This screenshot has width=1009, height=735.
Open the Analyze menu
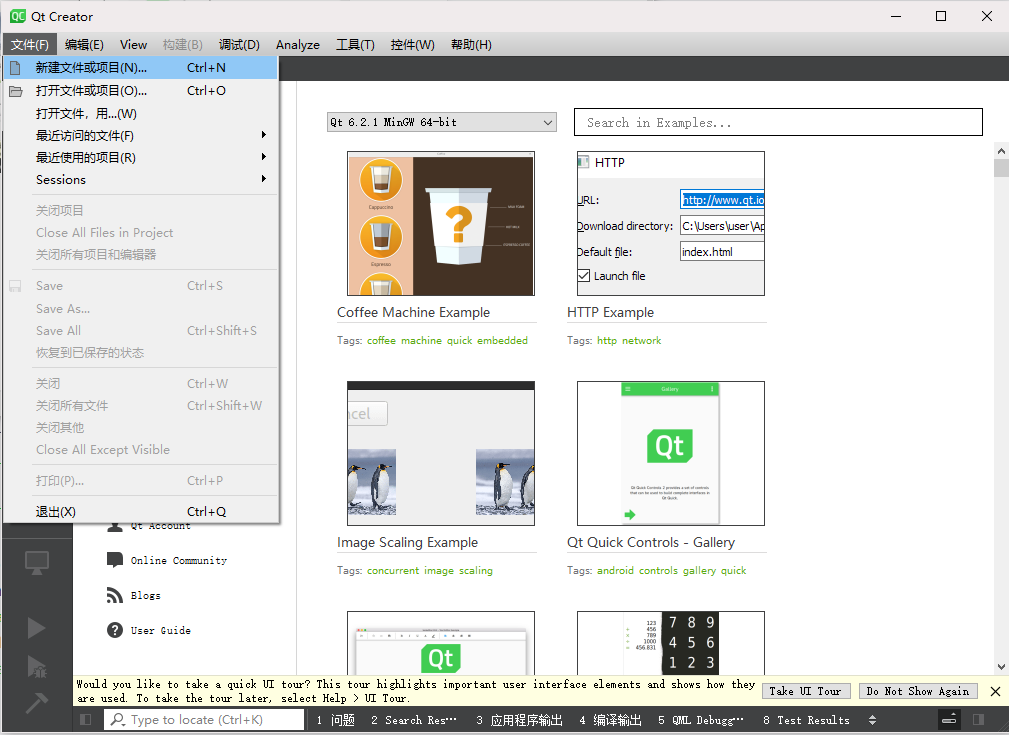pyautogui.click(x=298, y=44)
